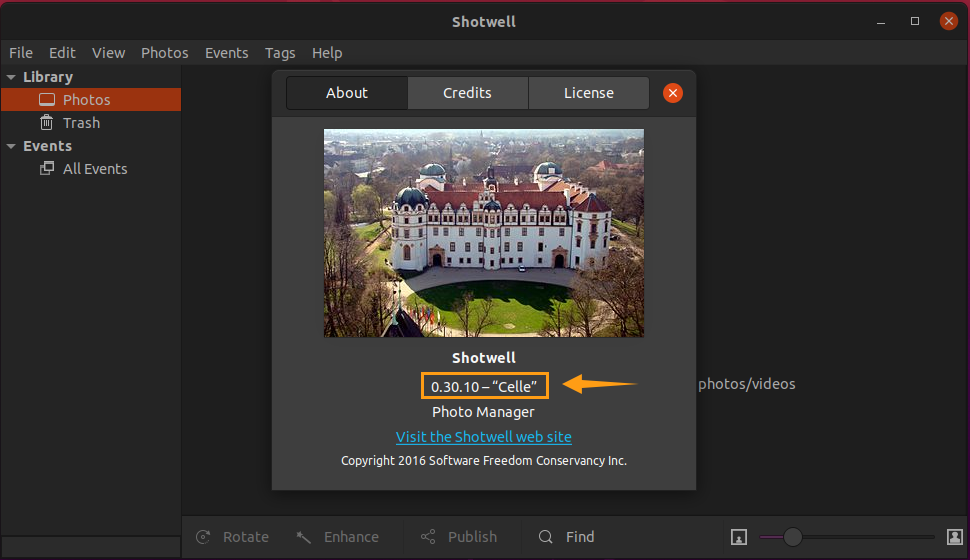970x560 pixels.
Task: Open the Help menu
Action: (327, 53)
